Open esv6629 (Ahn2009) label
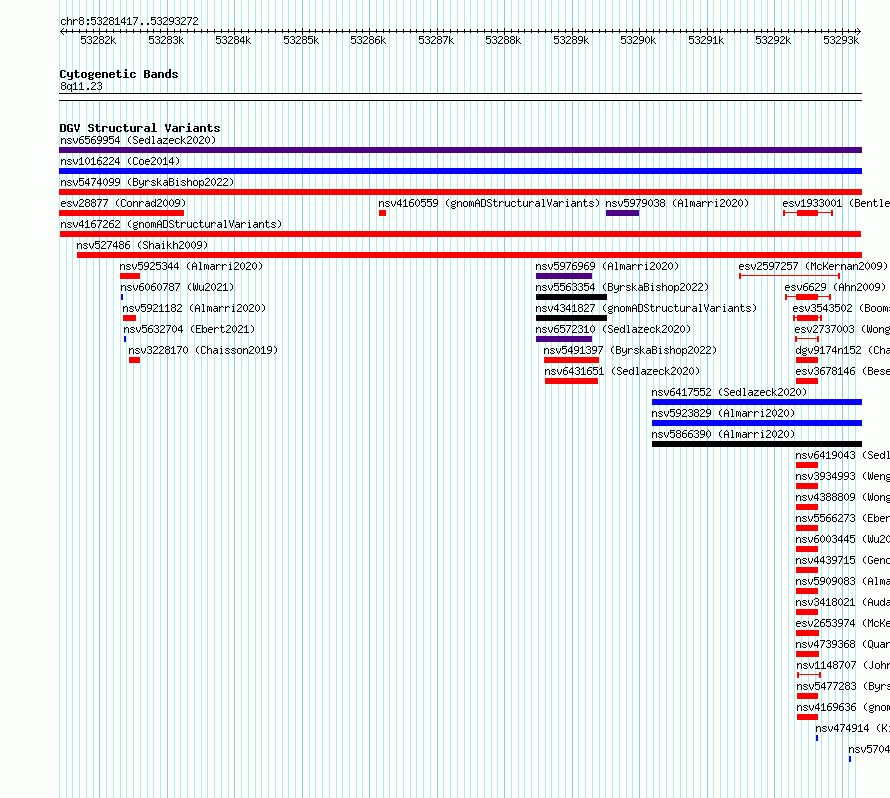 pyautogui.click(x=835, y=287)
